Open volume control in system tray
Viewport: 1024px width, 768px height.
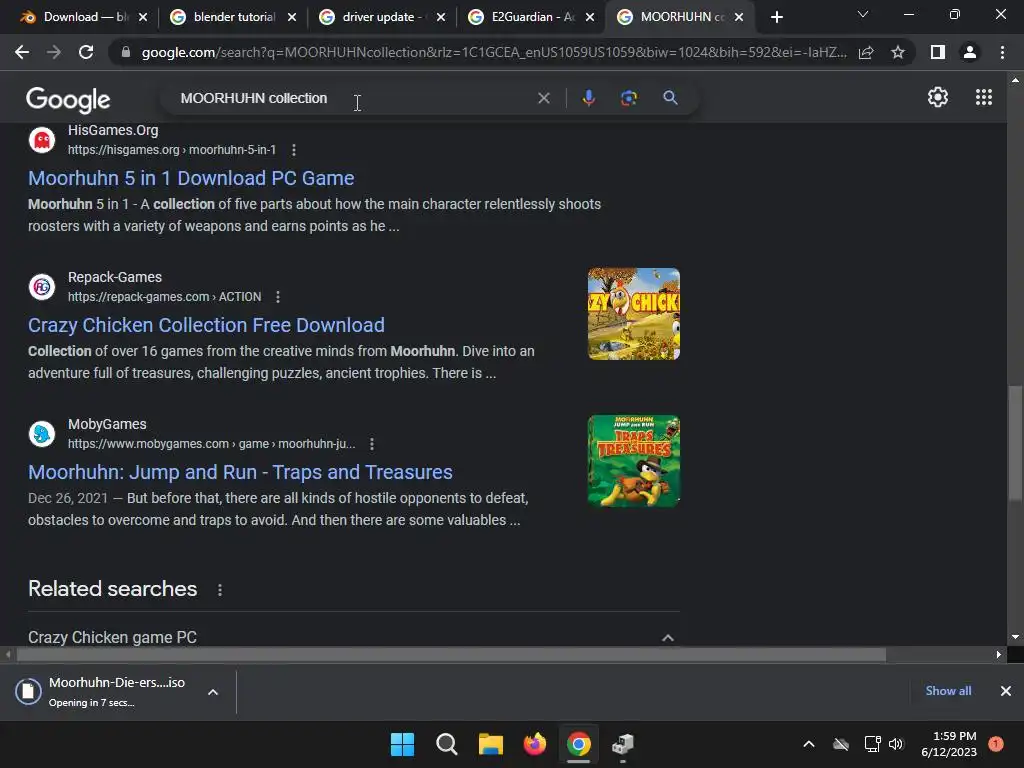pos(896,744)
